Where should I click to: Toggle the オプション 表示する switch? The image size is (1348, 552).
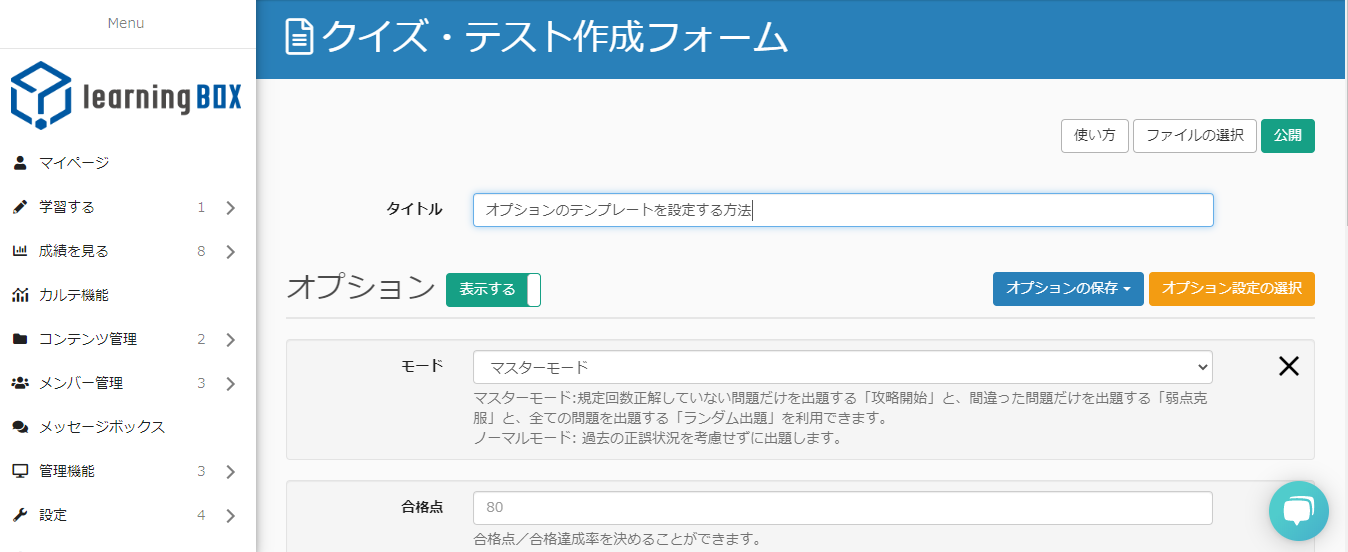[493, 290]
